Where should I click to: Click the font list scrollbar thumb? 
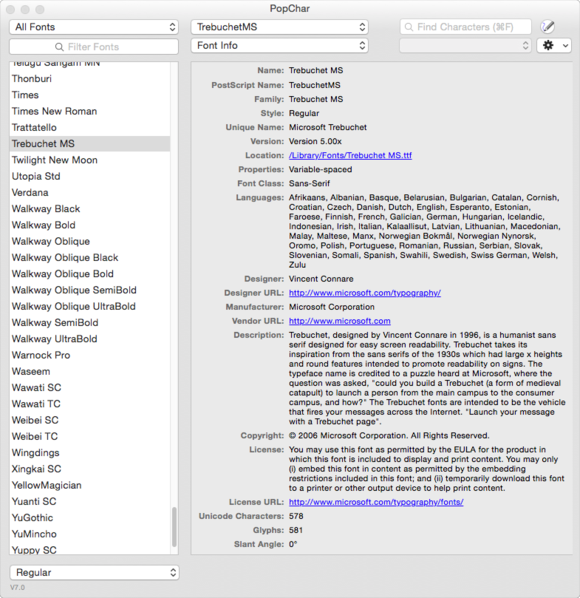[x=174, y=527]
